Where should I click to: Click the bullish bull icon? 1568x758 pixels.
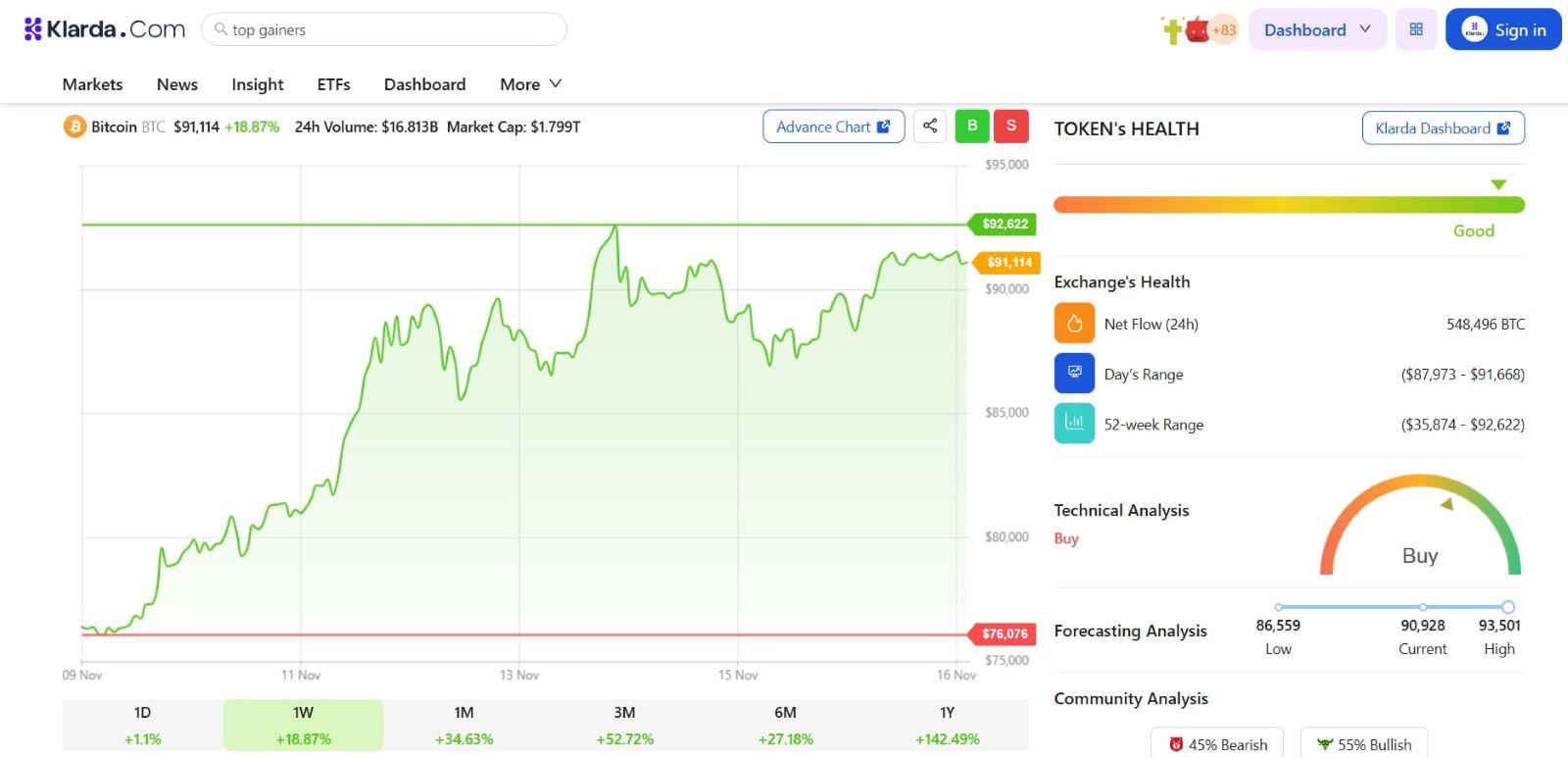[1325, 744]
